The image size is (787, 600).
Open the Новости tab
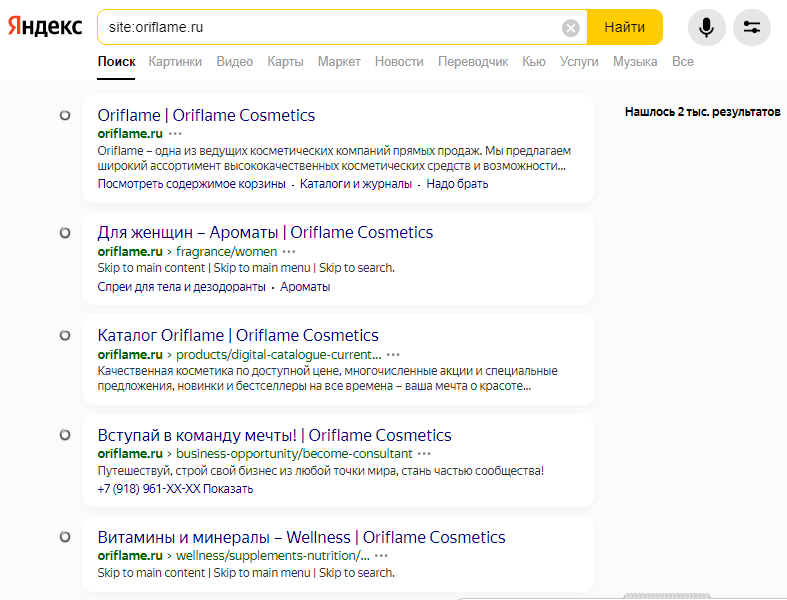coord(399,62)
